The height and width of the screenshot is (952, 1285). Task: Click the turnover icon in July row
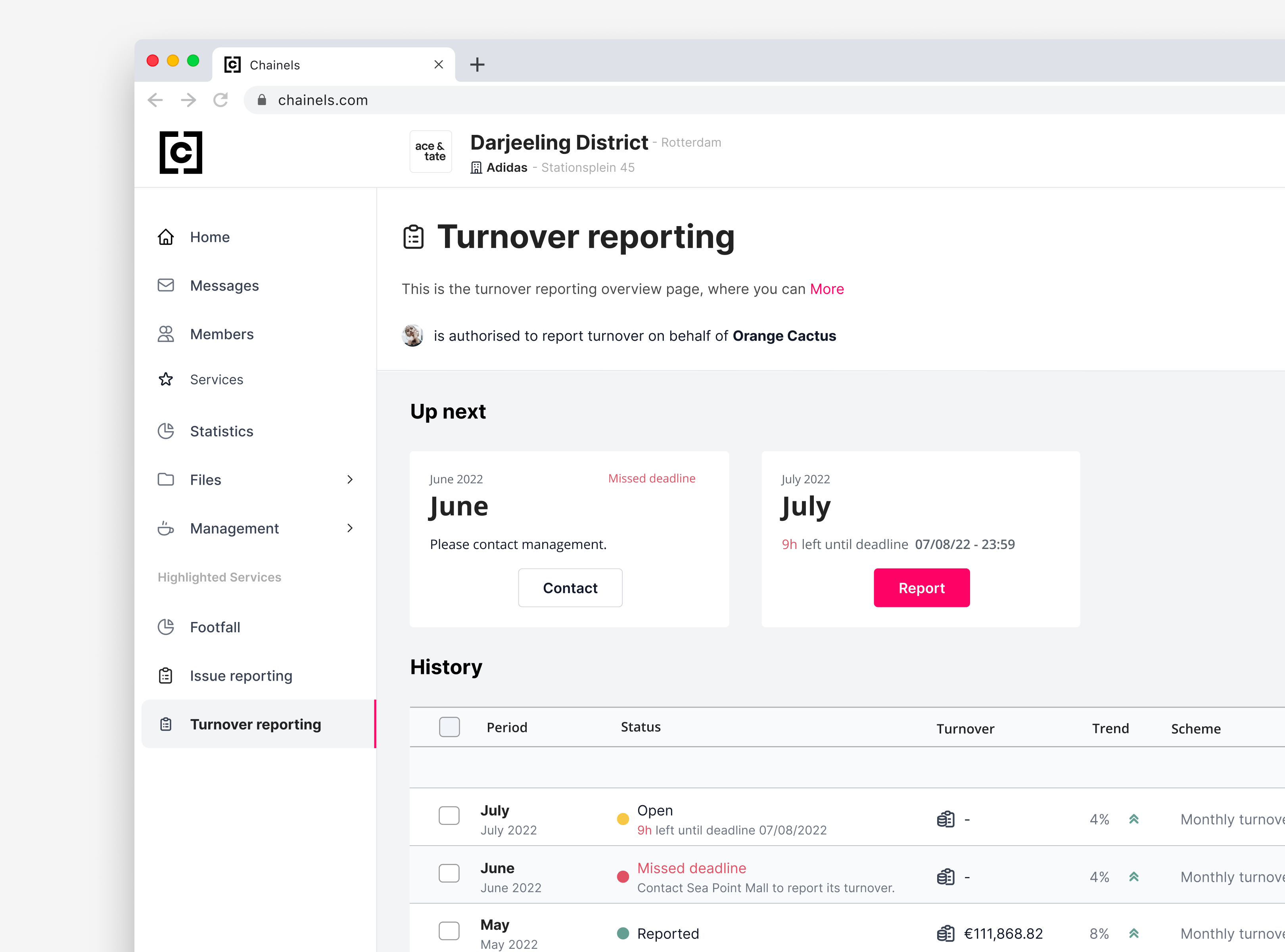pyautogui.click(x=946, y=819)
